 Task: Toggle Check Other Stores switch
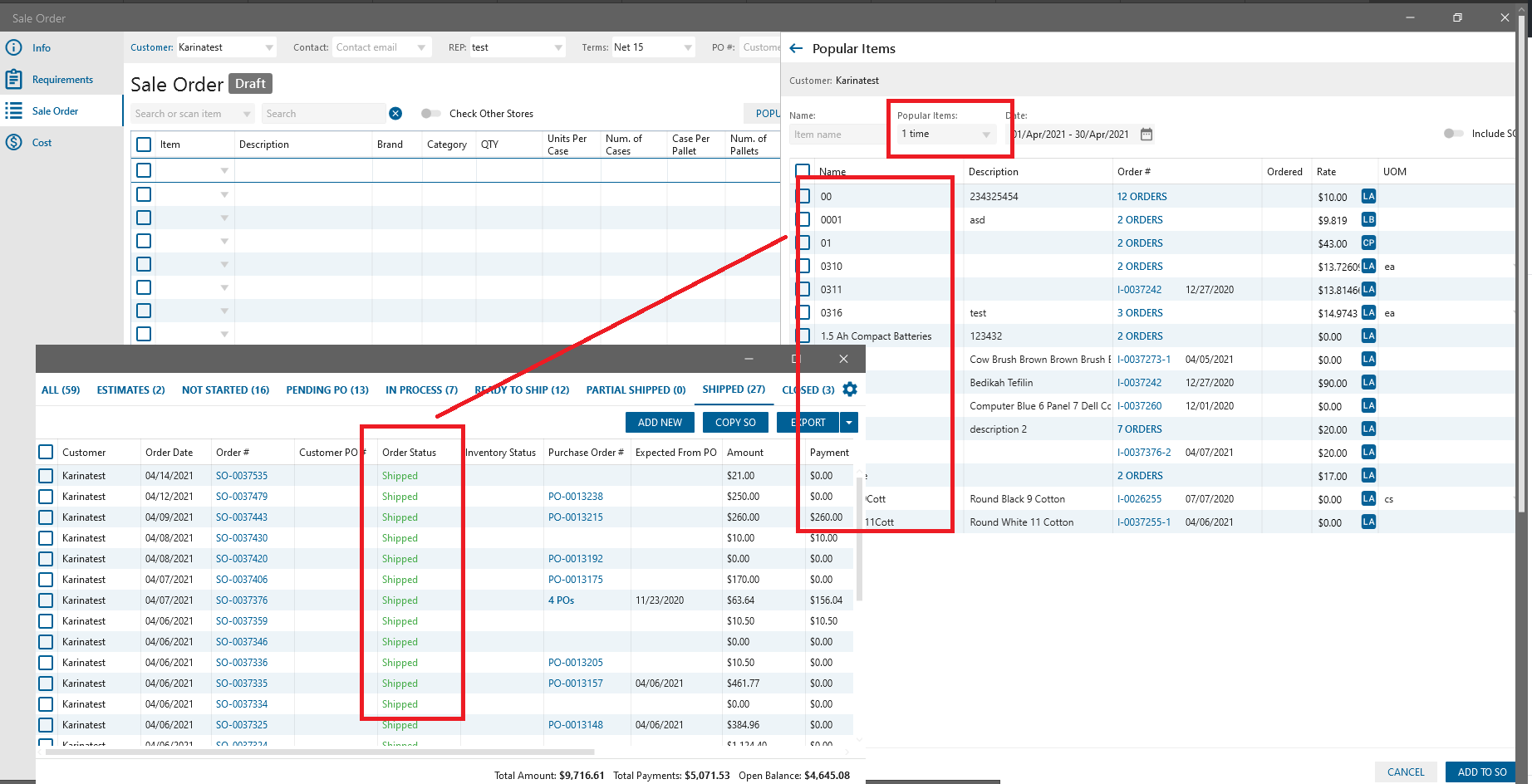coord(430,114)
